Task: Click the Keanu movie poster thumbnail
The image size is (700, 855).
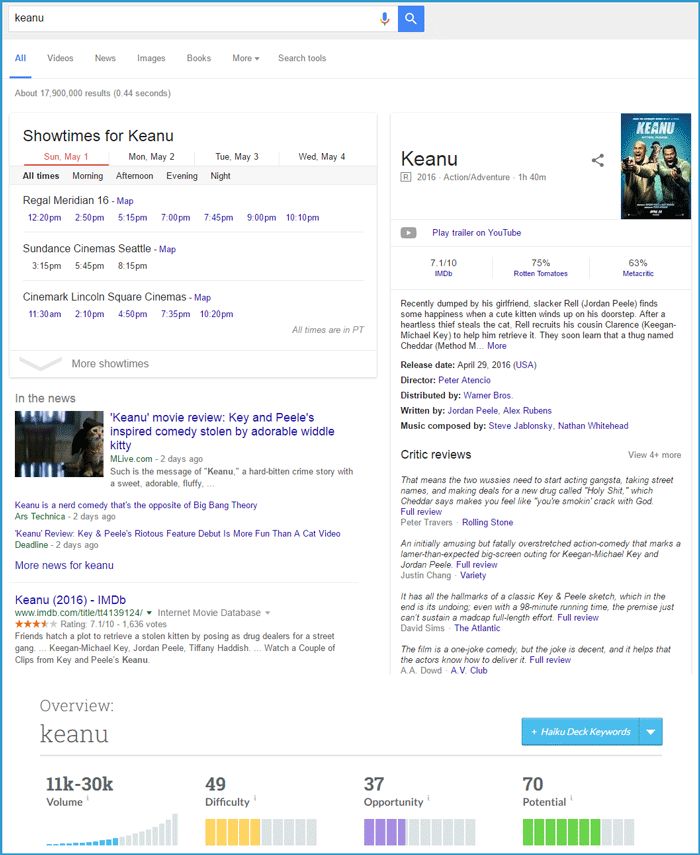Action: click(655, 165)
